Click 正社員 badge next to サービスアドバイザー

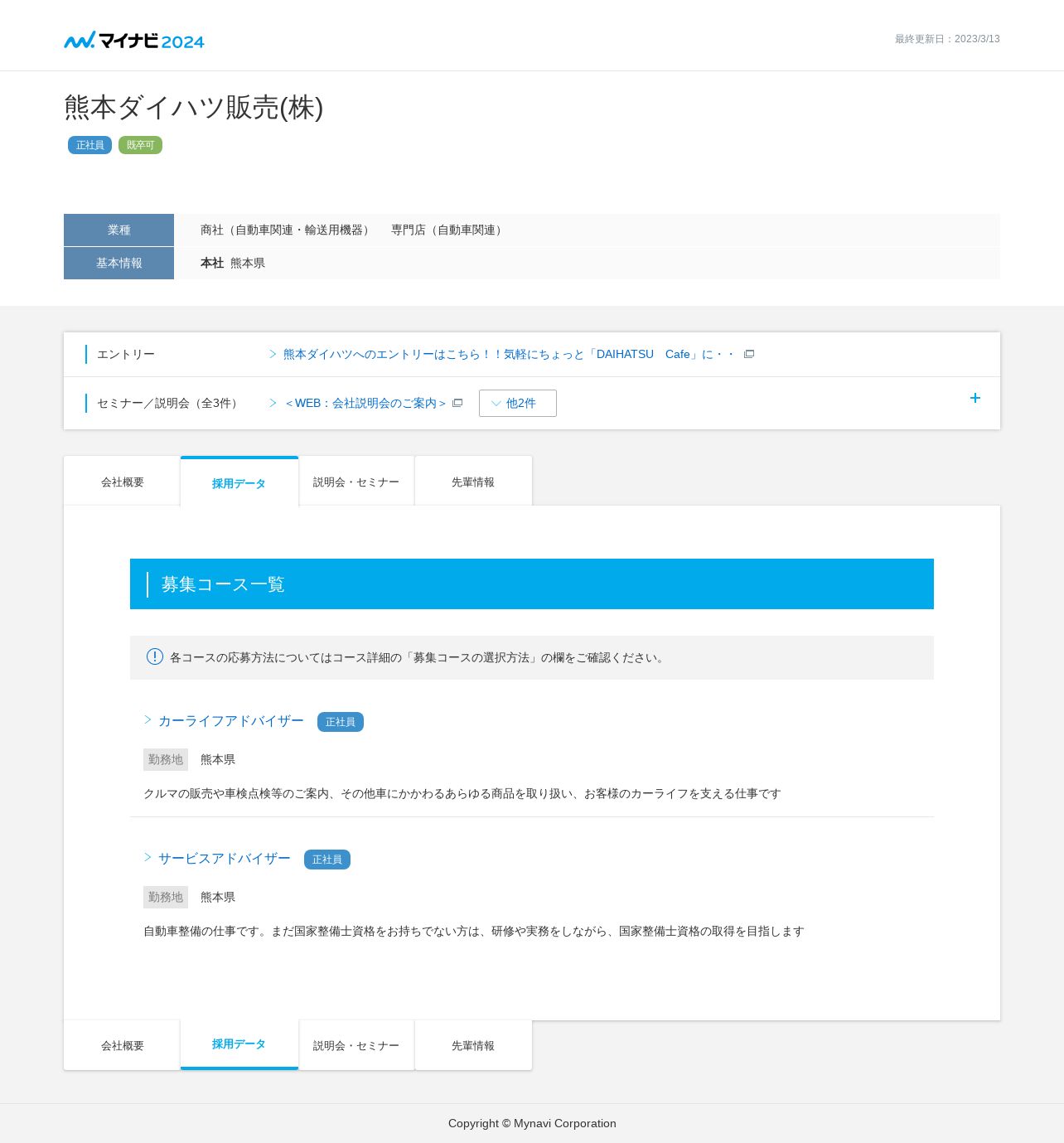coord(327,860)
